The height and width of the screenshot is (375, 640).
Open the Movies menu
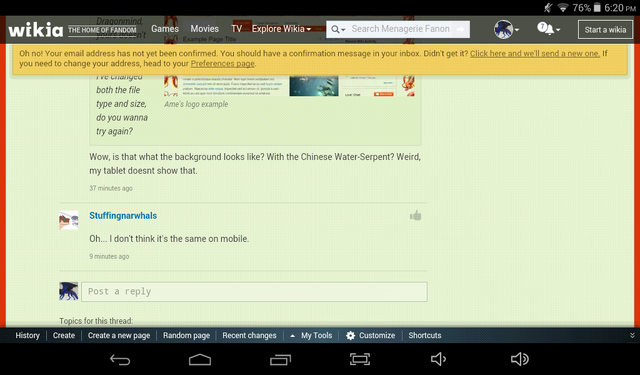(204, 29)
